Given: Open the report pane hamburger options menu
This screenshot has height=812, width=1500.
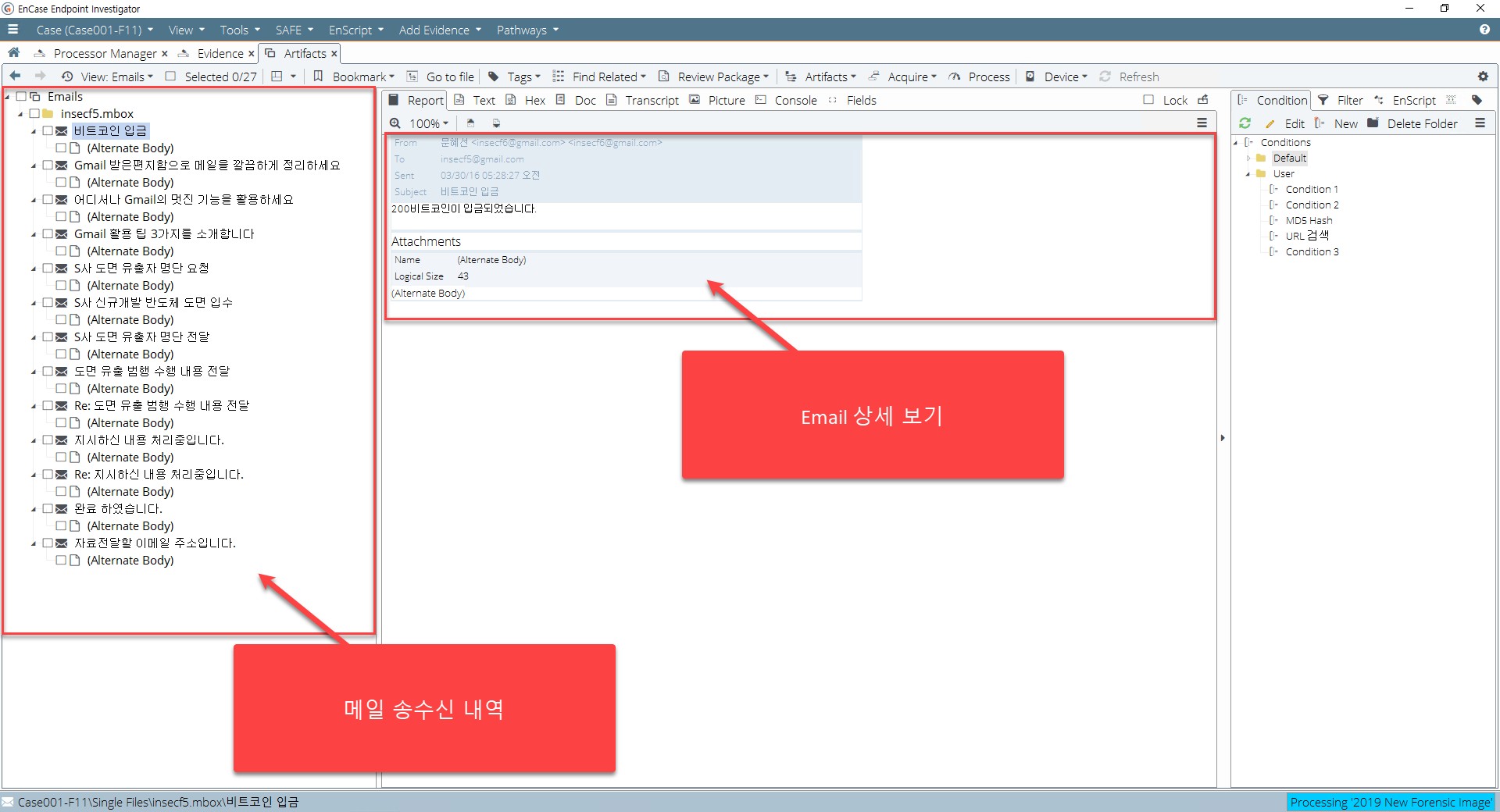Looking at the screenshot, I should [x=1202, y=123].
